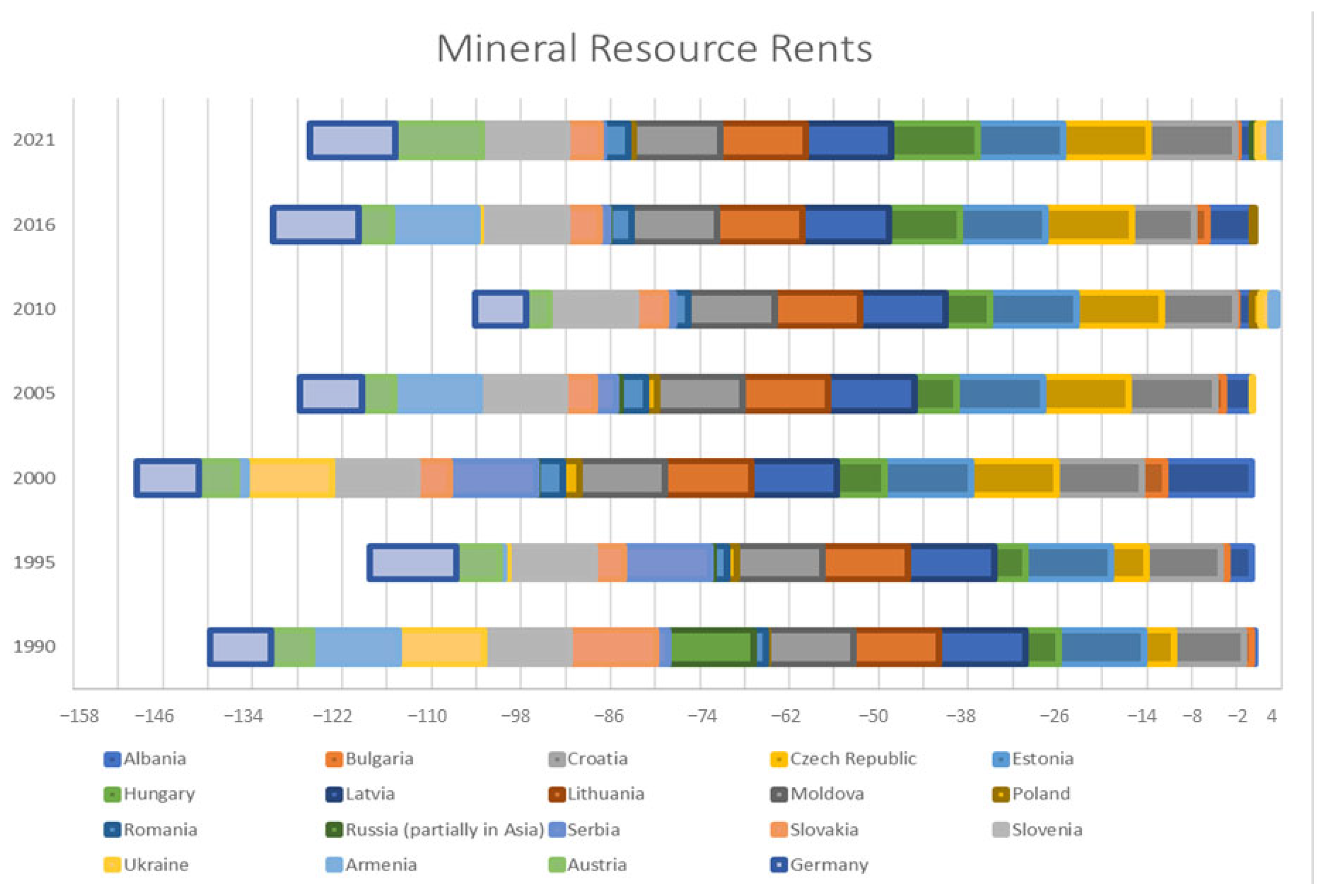1323x896 pixels.
Task: Click the Ukraine legend color marker
Action: pos(112,865)
